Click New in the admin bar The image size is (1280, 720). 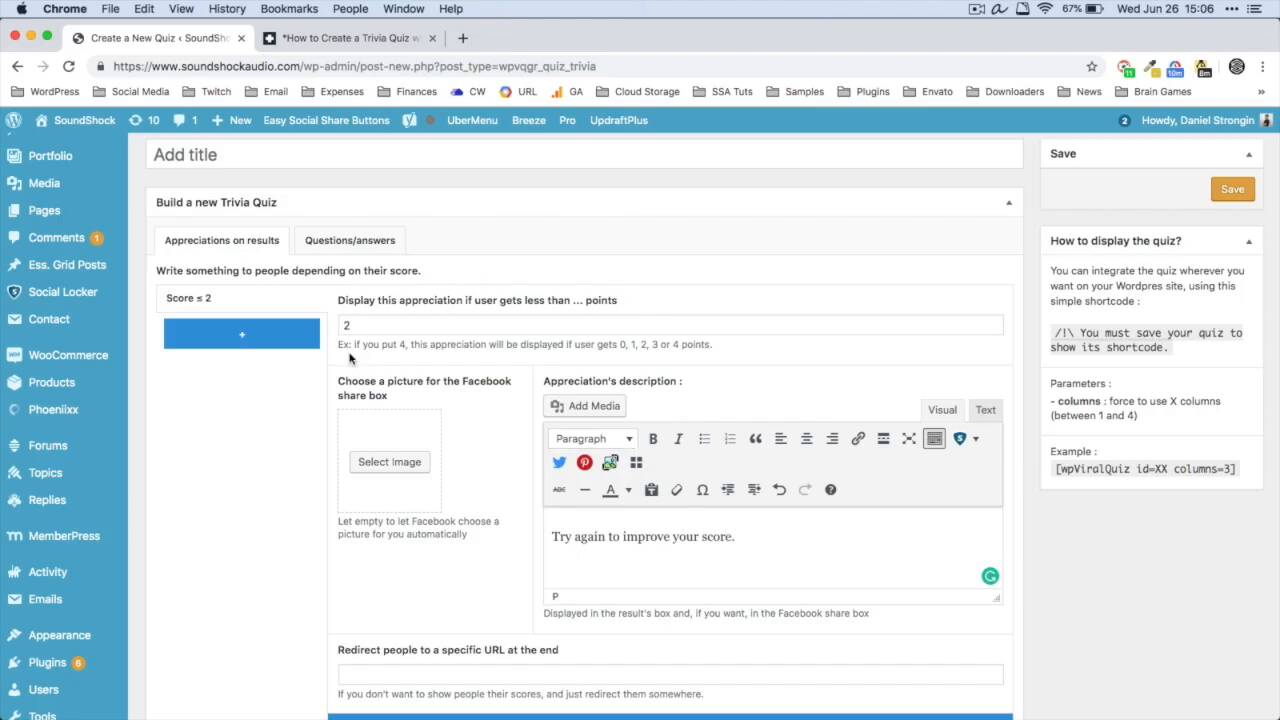232,120
